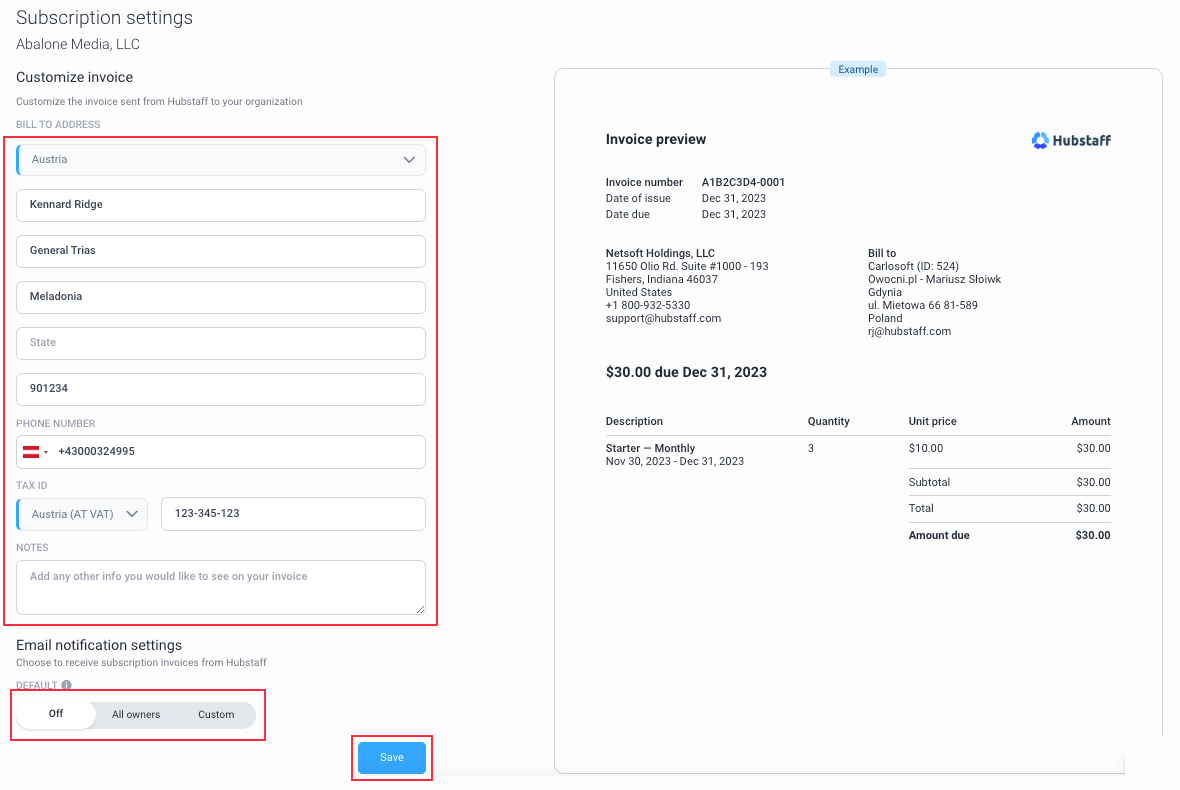Viewport: 1180px width, 790px height.
Task: Click the empty State field
Action: [x=220, y=343]
